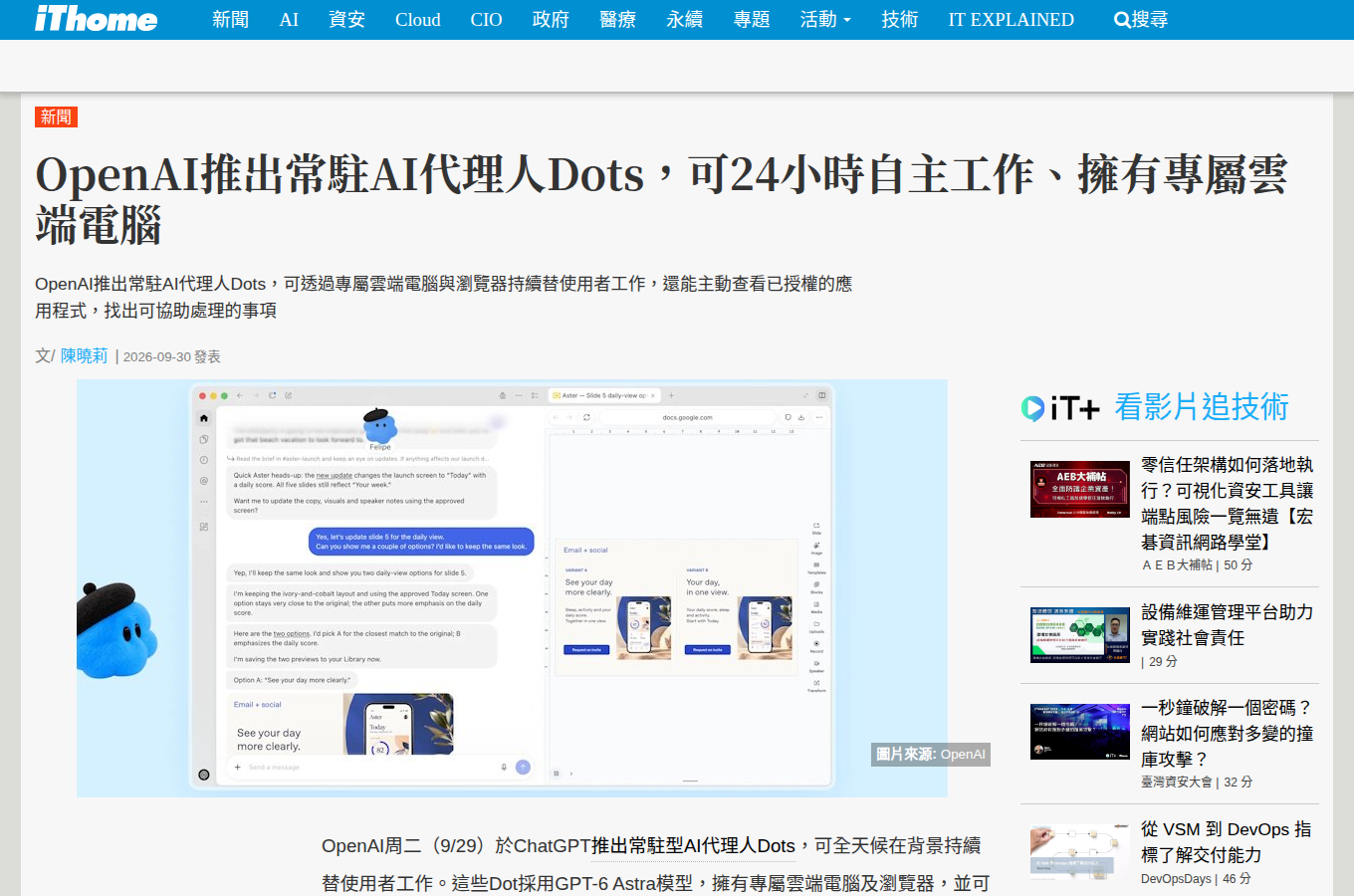Viewport: 1354px width, 896px height.
Task: Open the 資安 section
Action: pos(346,20)
